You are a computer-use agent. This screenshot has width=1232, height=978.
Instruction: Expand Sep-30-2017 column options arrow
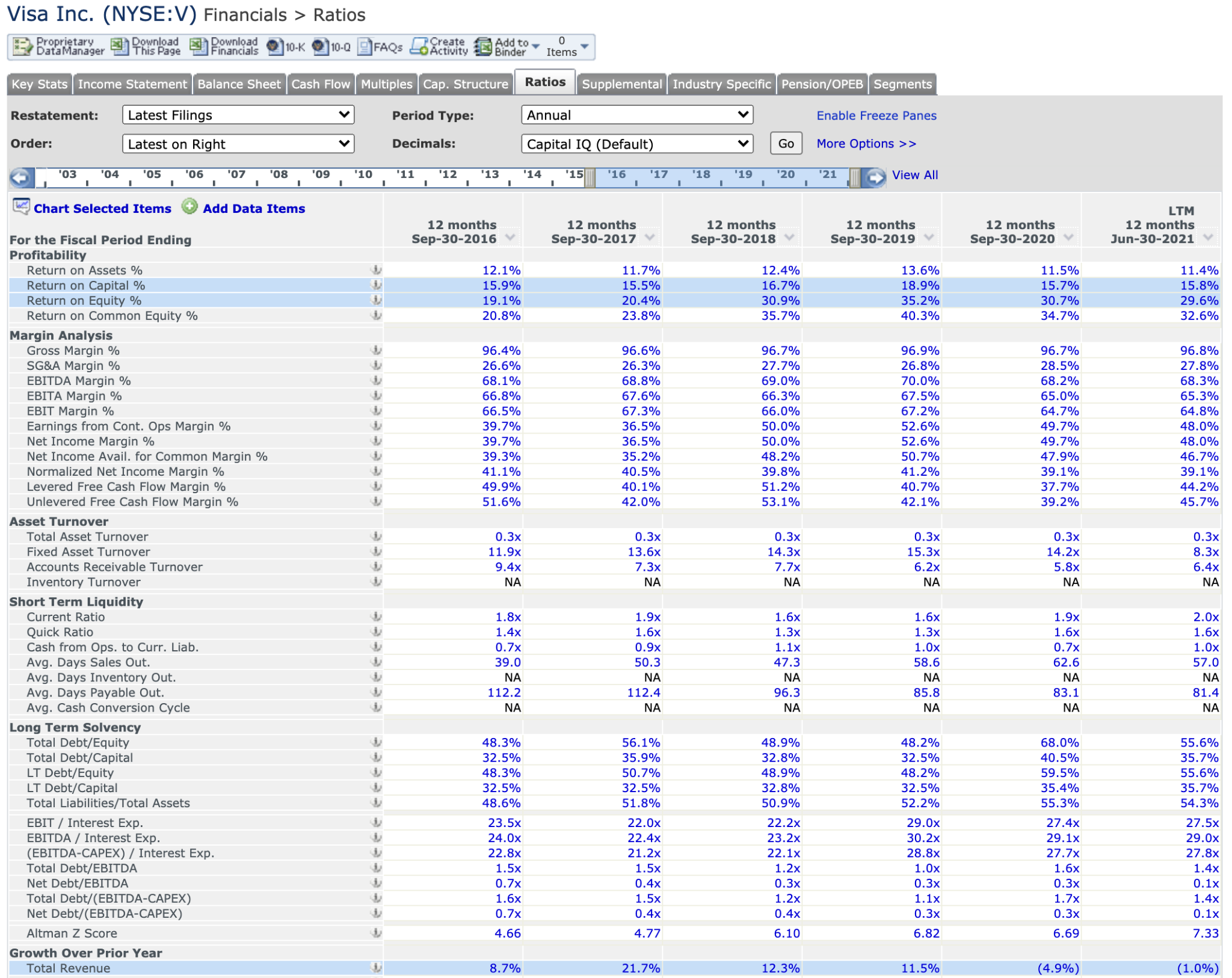[x=650, y=238]
